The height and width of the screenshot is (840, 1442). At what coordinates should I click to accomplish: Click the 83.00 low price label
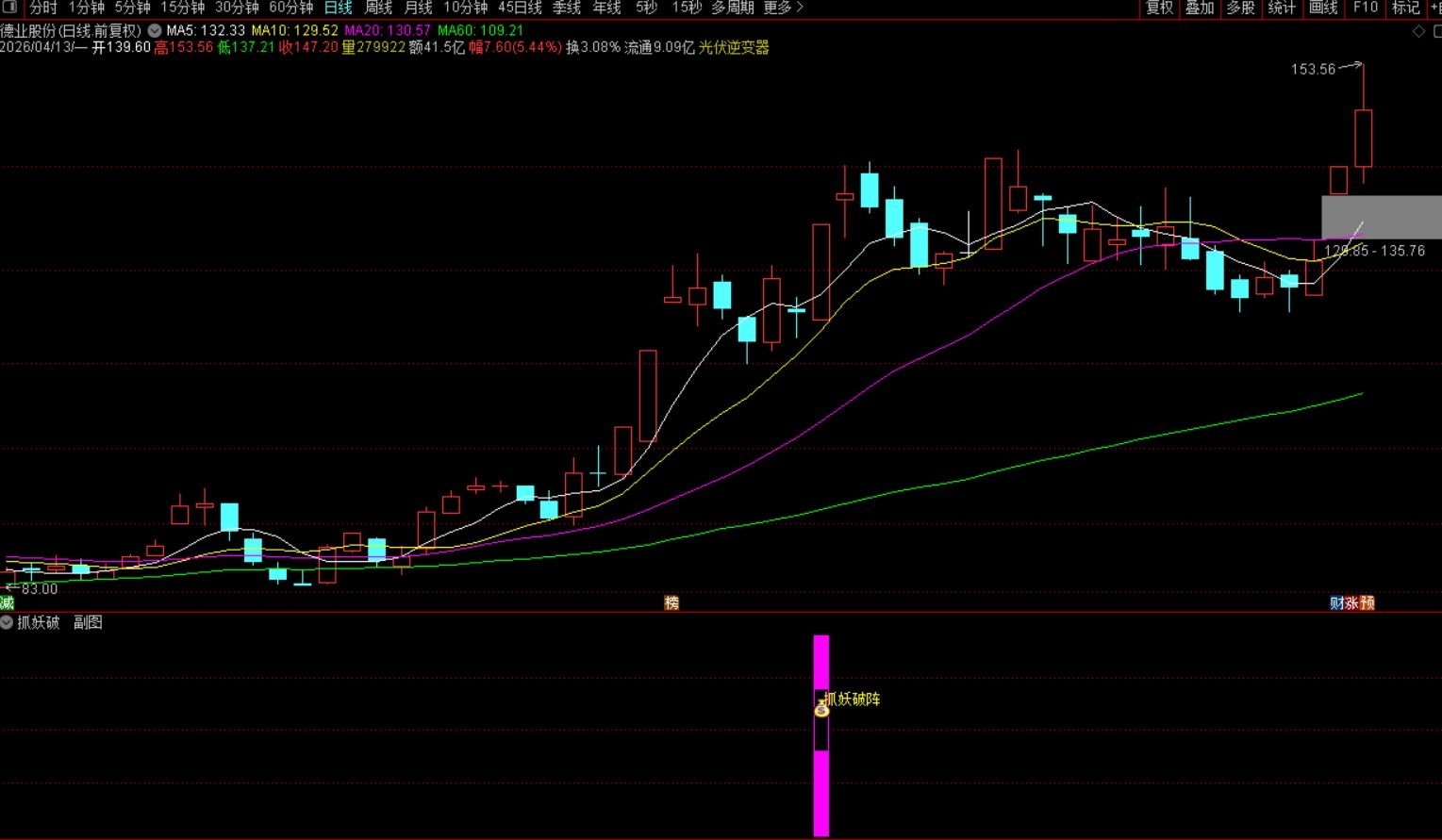point(40,589)
